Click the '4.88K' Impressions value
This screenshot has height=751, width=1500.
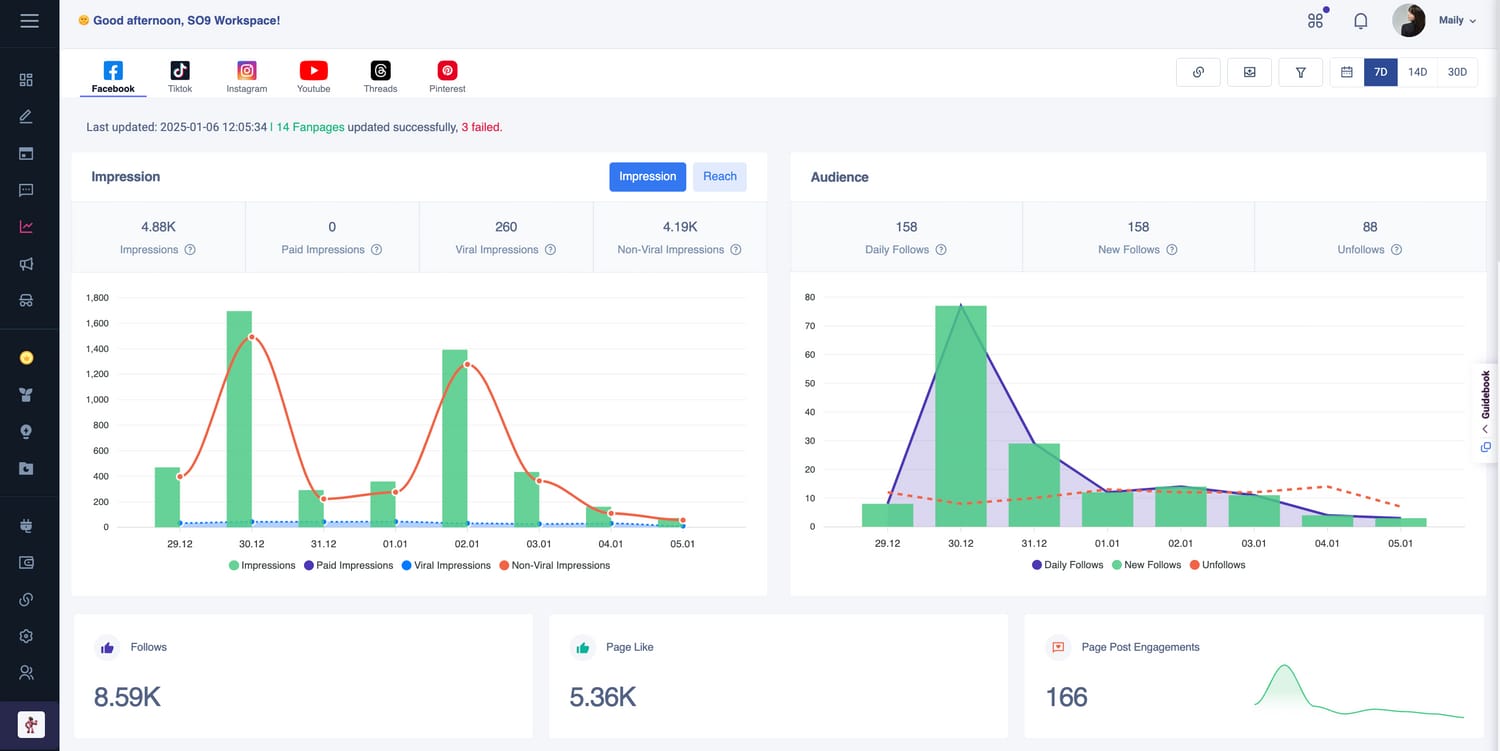pos(158,227)
